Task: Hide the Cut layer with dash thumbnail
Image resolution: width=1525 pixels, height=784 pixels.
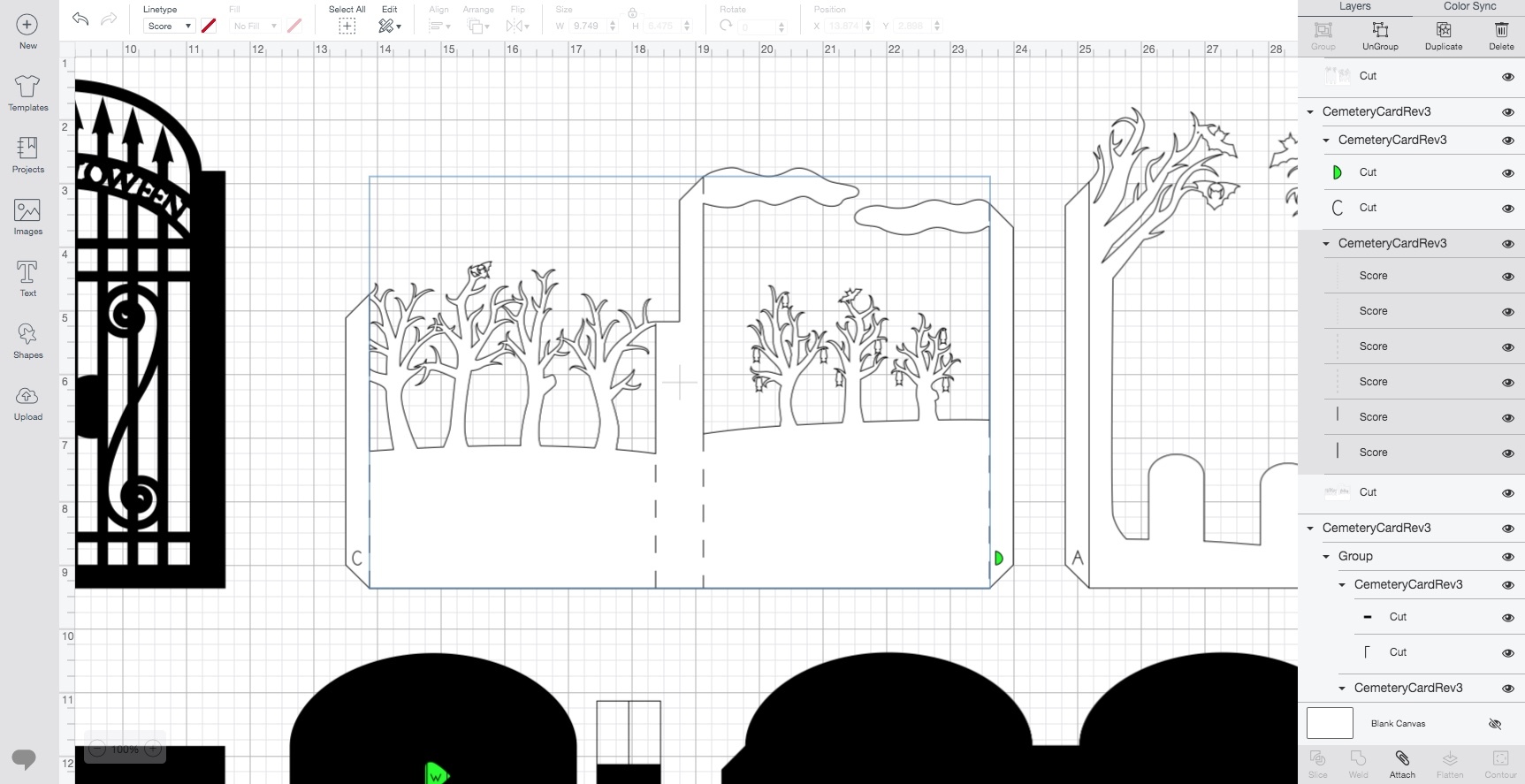Action: (1508, 618)
